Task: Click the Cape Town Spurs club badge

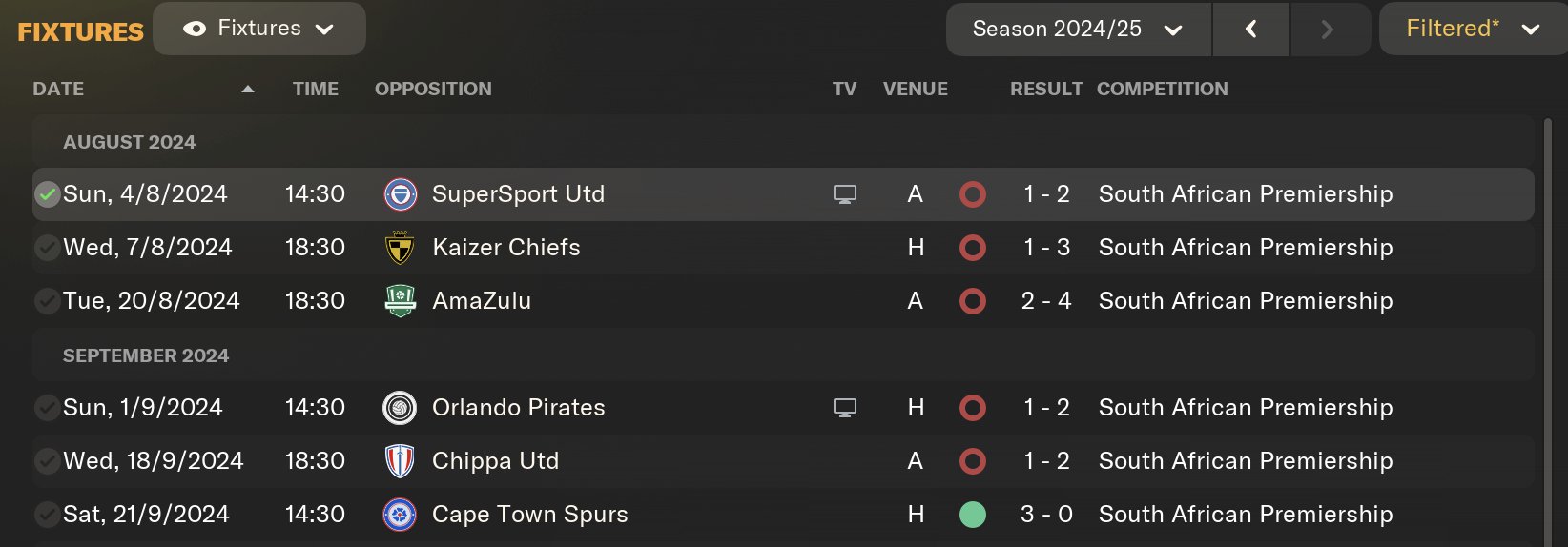Action: click(400, 515)
